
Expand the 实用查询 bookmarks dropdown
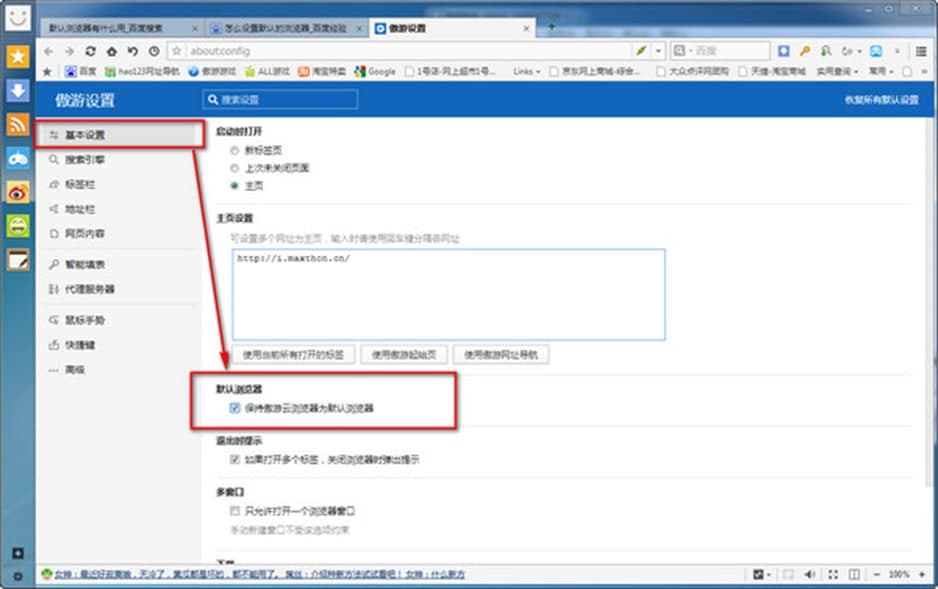(x=838, y=72)
